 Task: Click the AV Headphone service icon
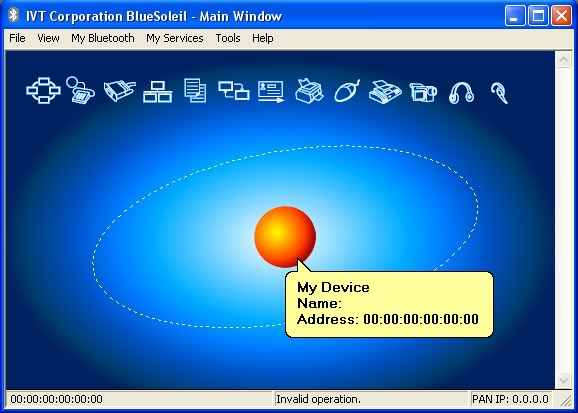pos(461,92)
